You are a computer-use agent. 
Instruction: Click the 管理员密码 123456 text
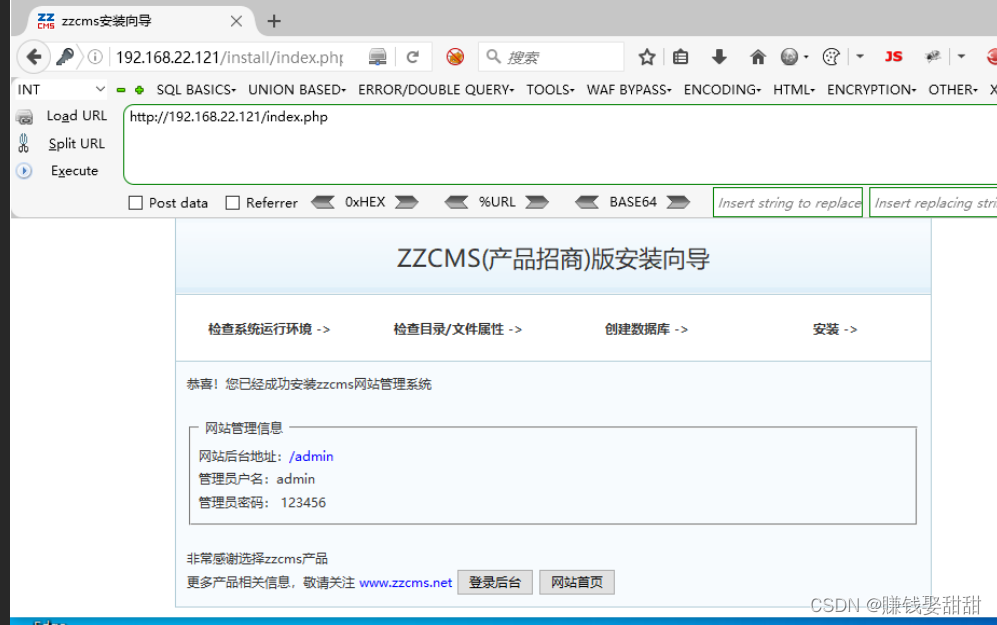click(x=262, y=503)
